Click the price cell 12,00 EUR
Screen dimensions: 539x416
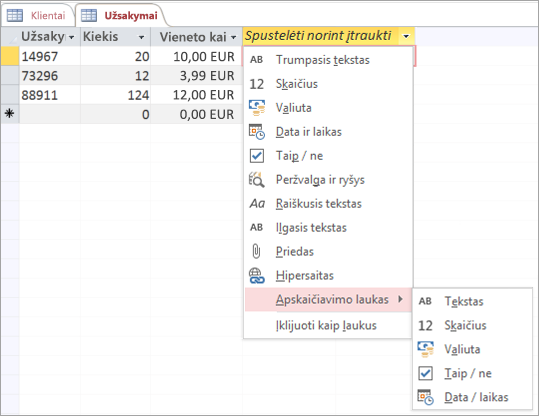(x=197, y=95)
